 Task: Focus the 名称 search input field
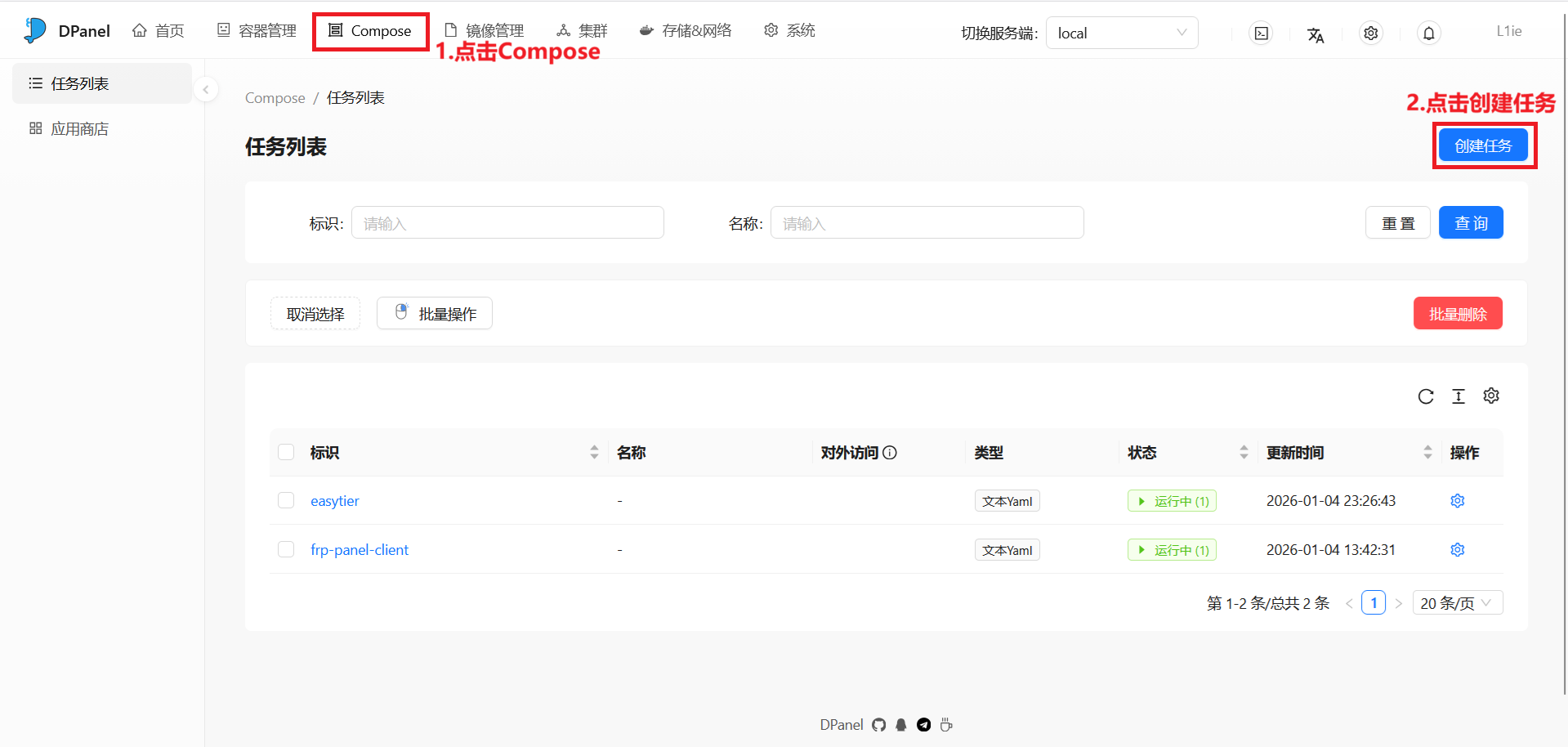click(x=927, y=222)
